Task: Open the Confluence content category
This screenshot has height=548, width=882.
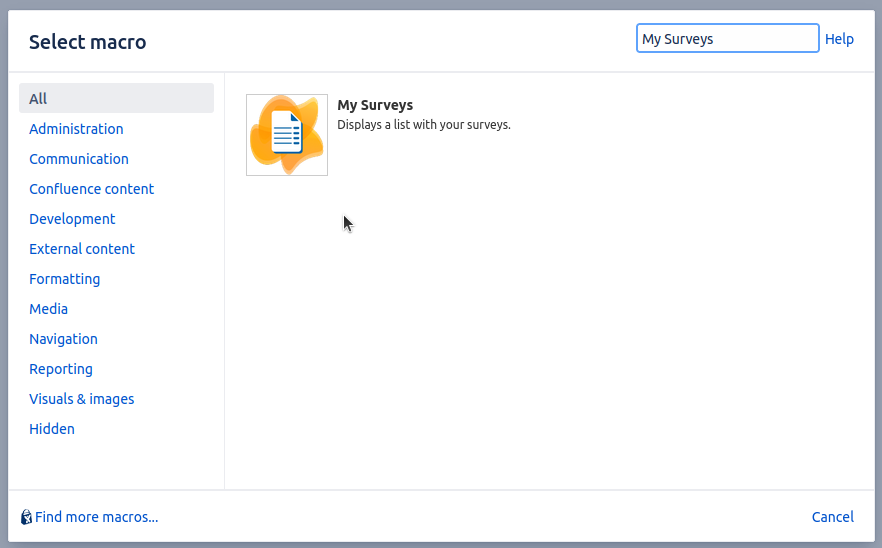Action: pos(91,189)
